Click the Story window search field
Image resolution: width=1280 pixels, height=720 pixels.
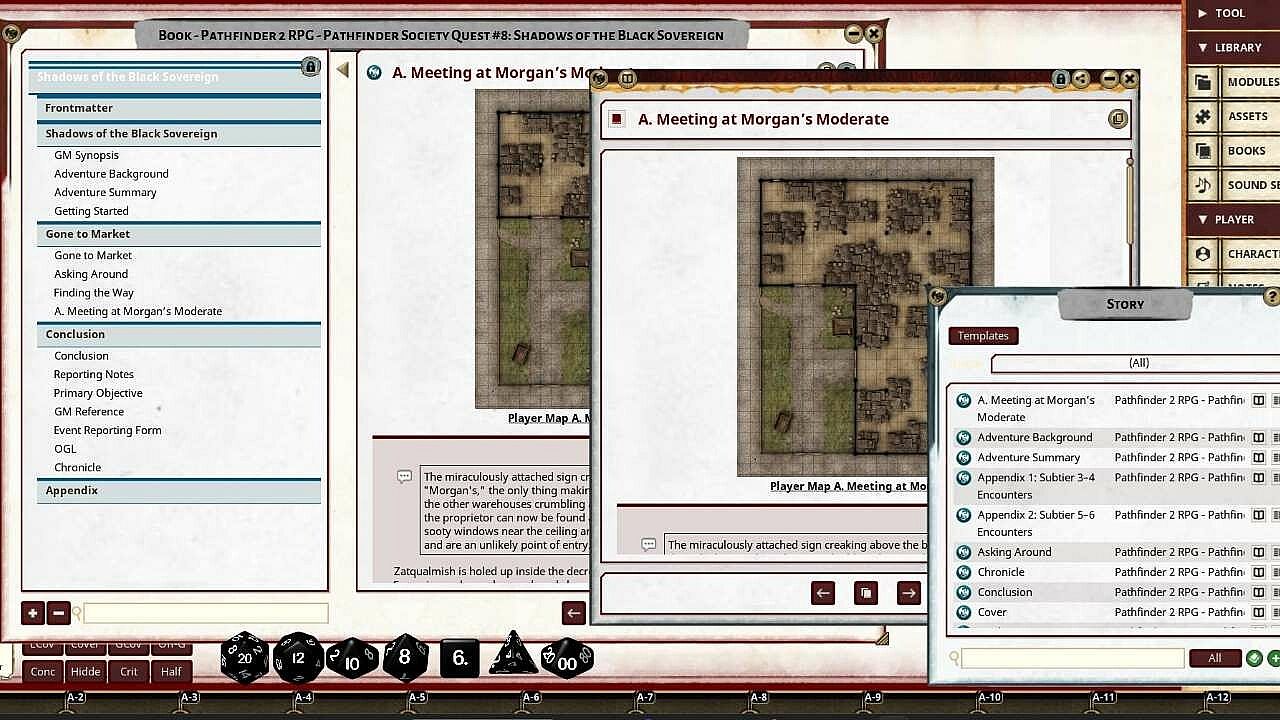(1073, 658)
